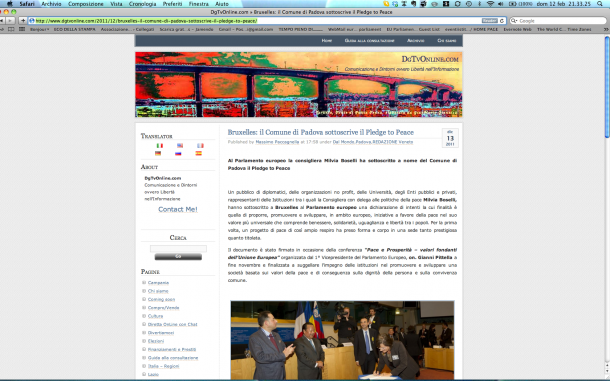
Task: Open the EU Parliament Guest List bookmark
Action: (413, 29)
